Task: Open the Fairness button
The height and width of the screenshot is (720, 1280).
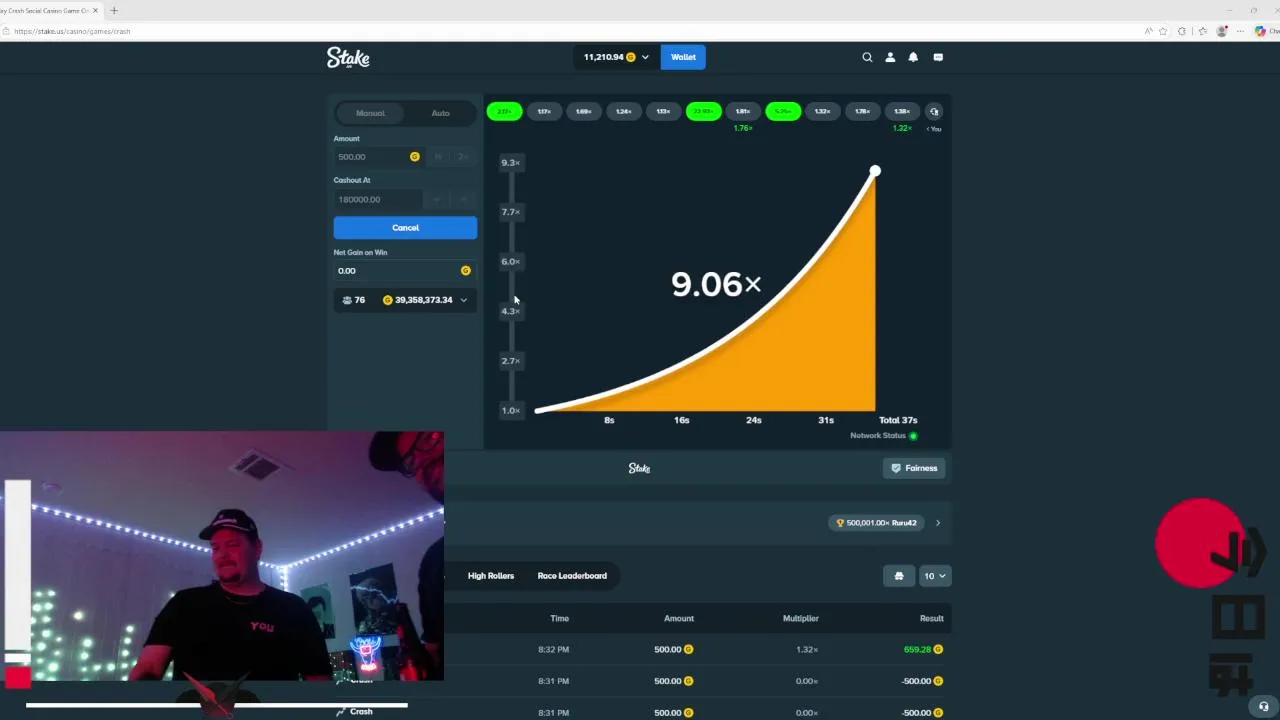Action: coord(915,468)
